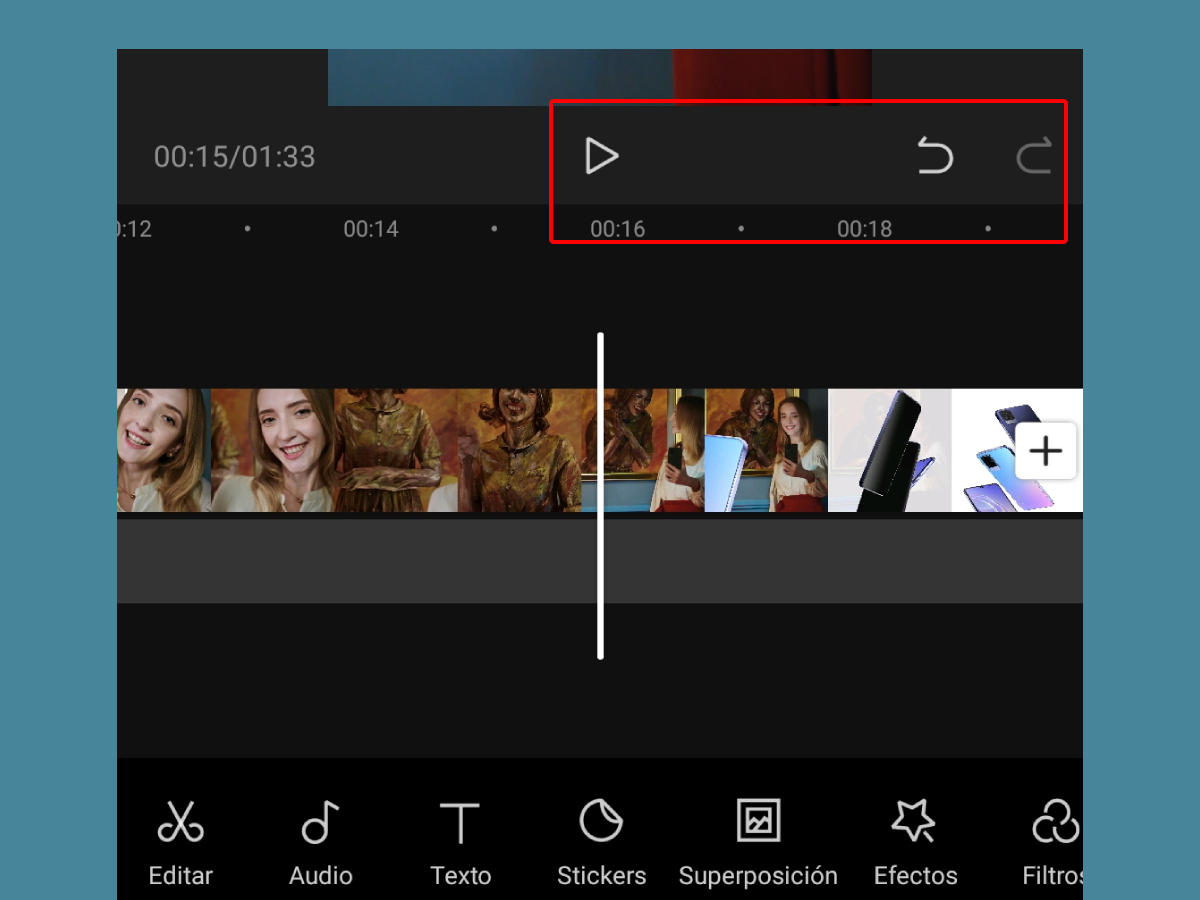This screenshot has width=1200, height=900.
Task: Add a new clip with the plus button
Action: (x=1046, y=451)
